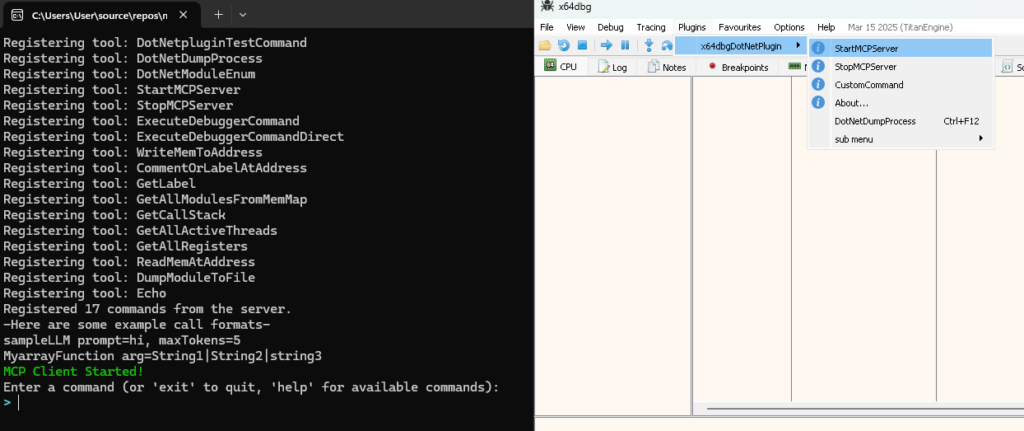1024x431 pixels.
Task: Open the Debug menu
Action: [610, 27]
